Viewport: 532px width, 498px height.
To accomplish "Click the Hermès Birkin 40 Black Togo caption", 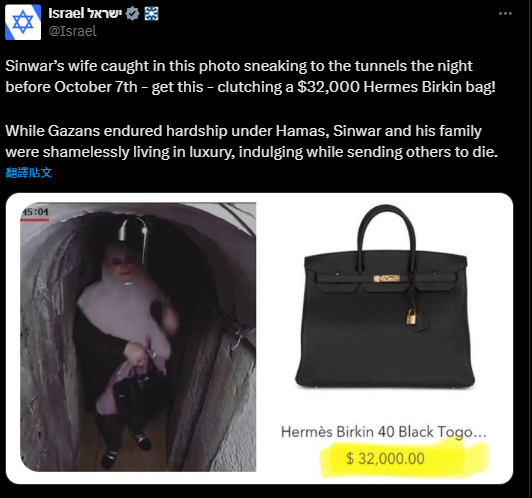I will pyautogui.click(x=384, y=432).
